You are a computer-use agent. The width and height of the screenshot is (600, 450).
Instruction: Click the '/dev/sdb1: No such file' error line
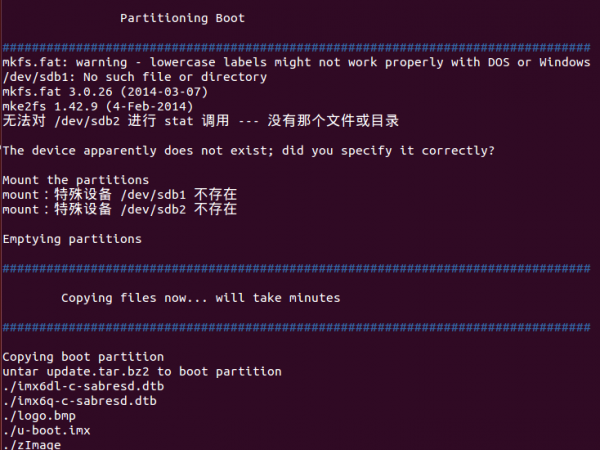135,77
